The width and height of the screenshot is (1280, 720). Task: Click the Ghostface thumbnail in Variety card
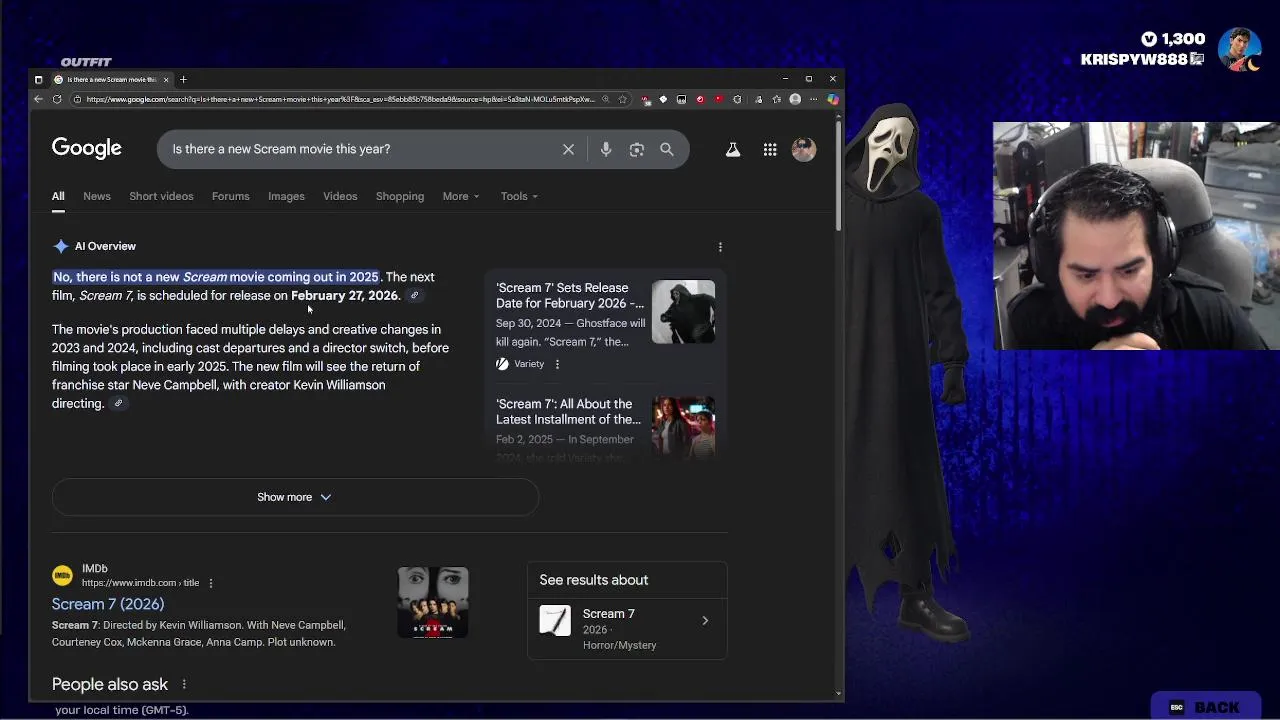[x=683, y=312]
